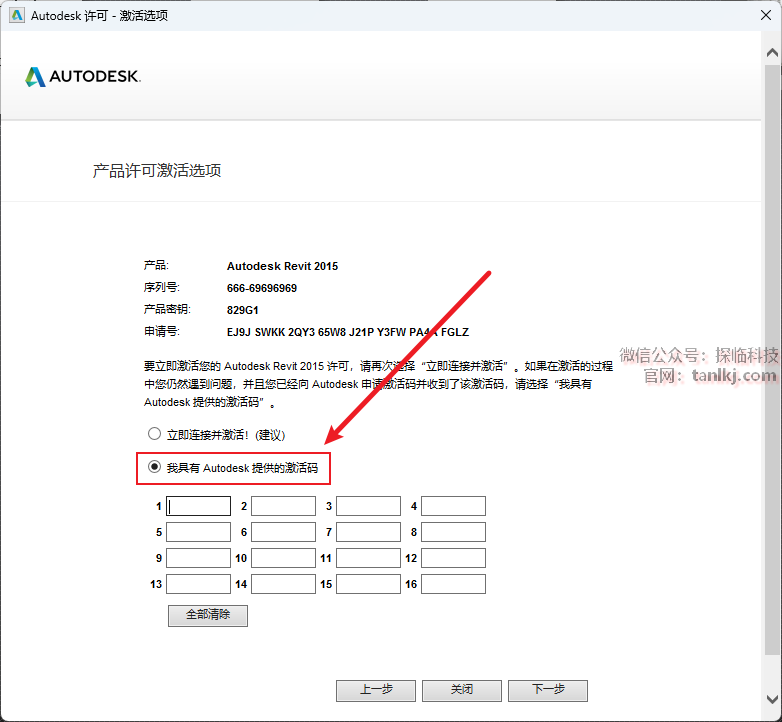Click activation code field 7
This screenshot has width=782, height=722.
pyautogui.click(x=369, y=532)
